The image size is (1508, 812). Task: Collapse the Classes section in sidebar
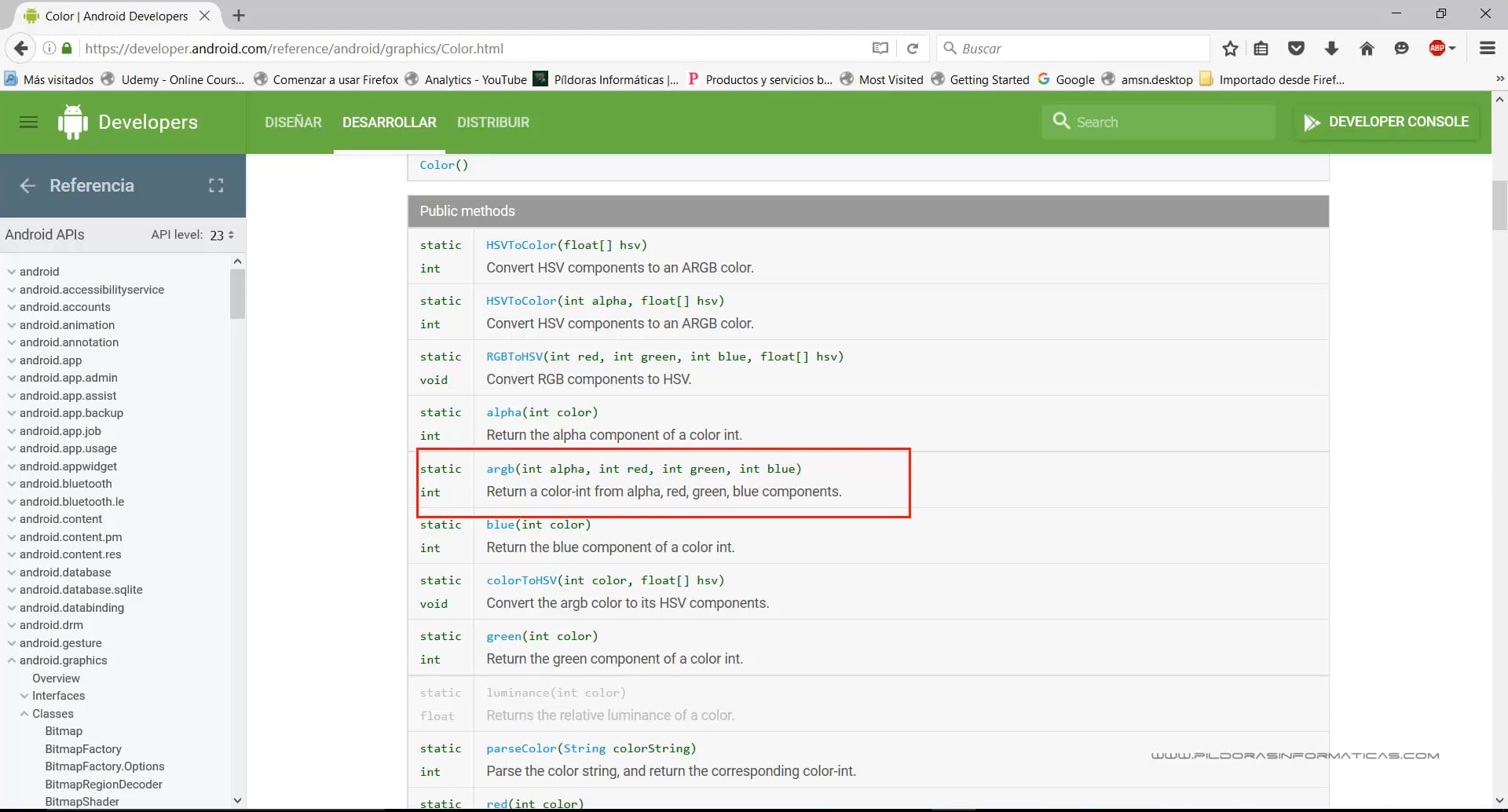point(24,714)
